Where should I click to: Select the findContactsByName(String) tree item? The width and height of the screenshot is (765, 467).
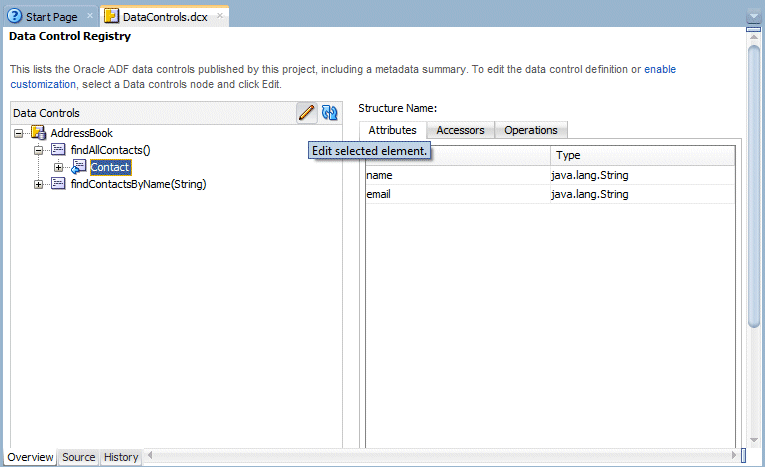point(139,184)
